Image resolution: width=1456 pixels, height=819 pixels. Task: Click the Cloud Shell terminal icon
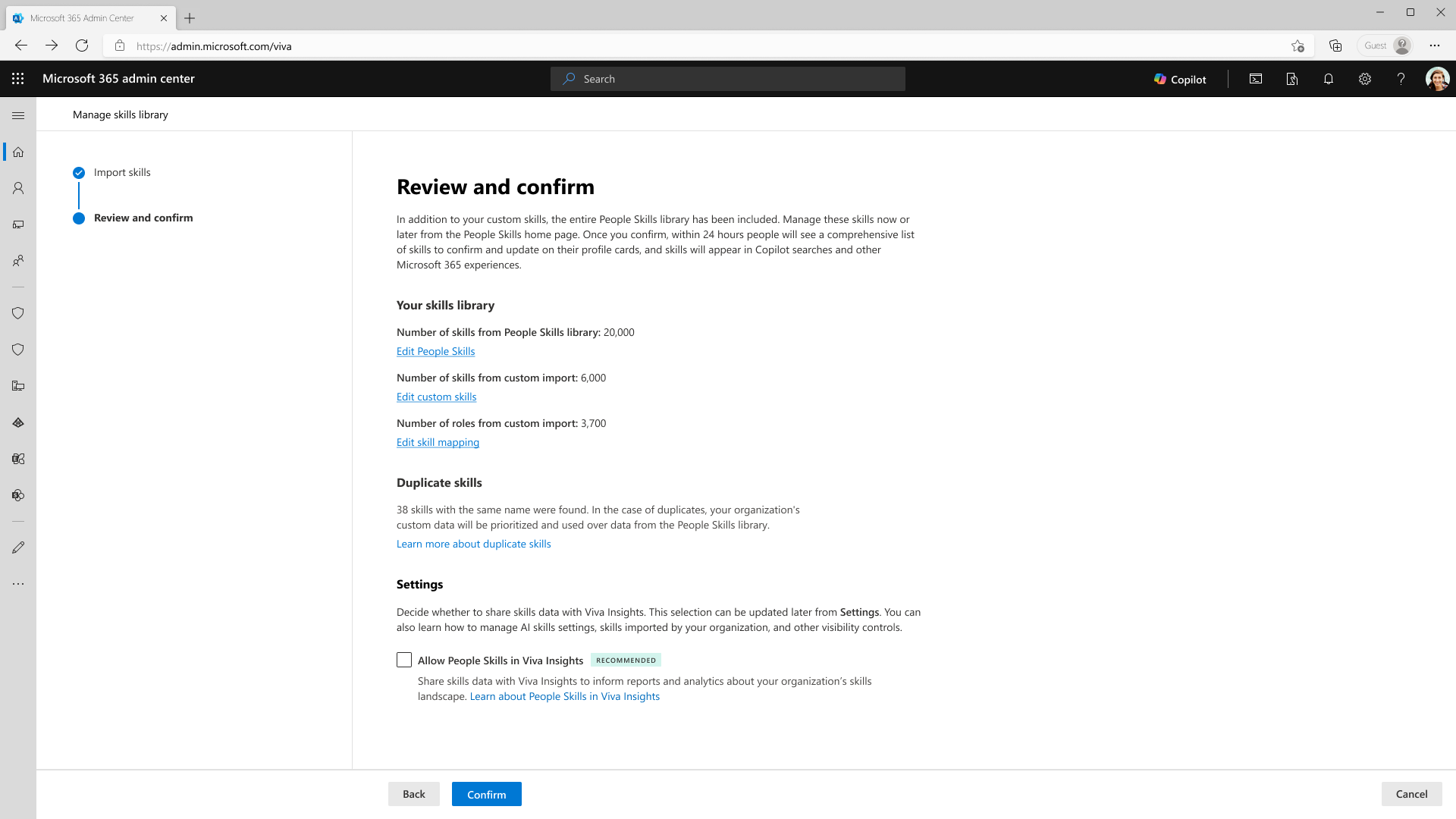point(1256,79)
